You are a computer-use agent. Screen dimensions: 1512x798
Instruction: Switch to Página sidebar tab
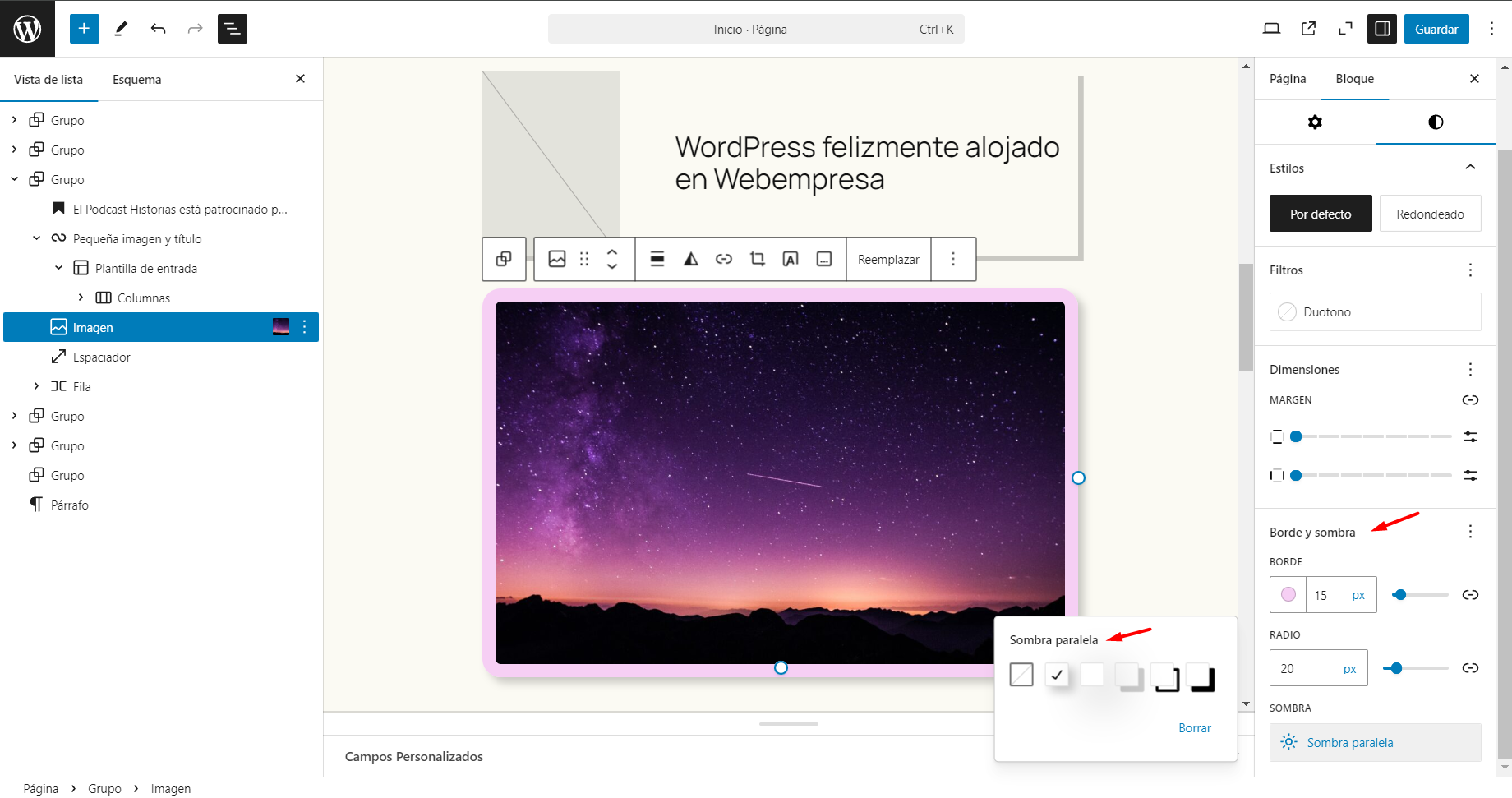point(1288,79)
